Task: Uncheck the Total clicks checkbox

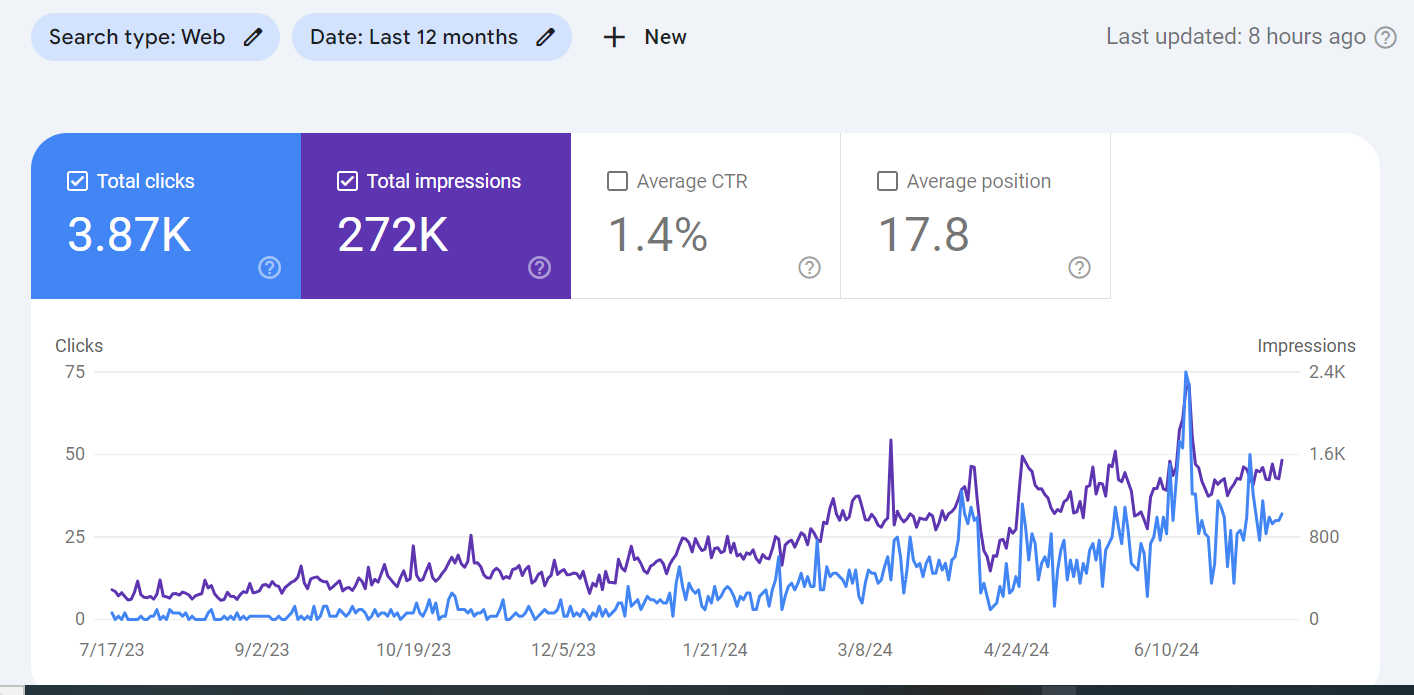Action: [77, 181]
